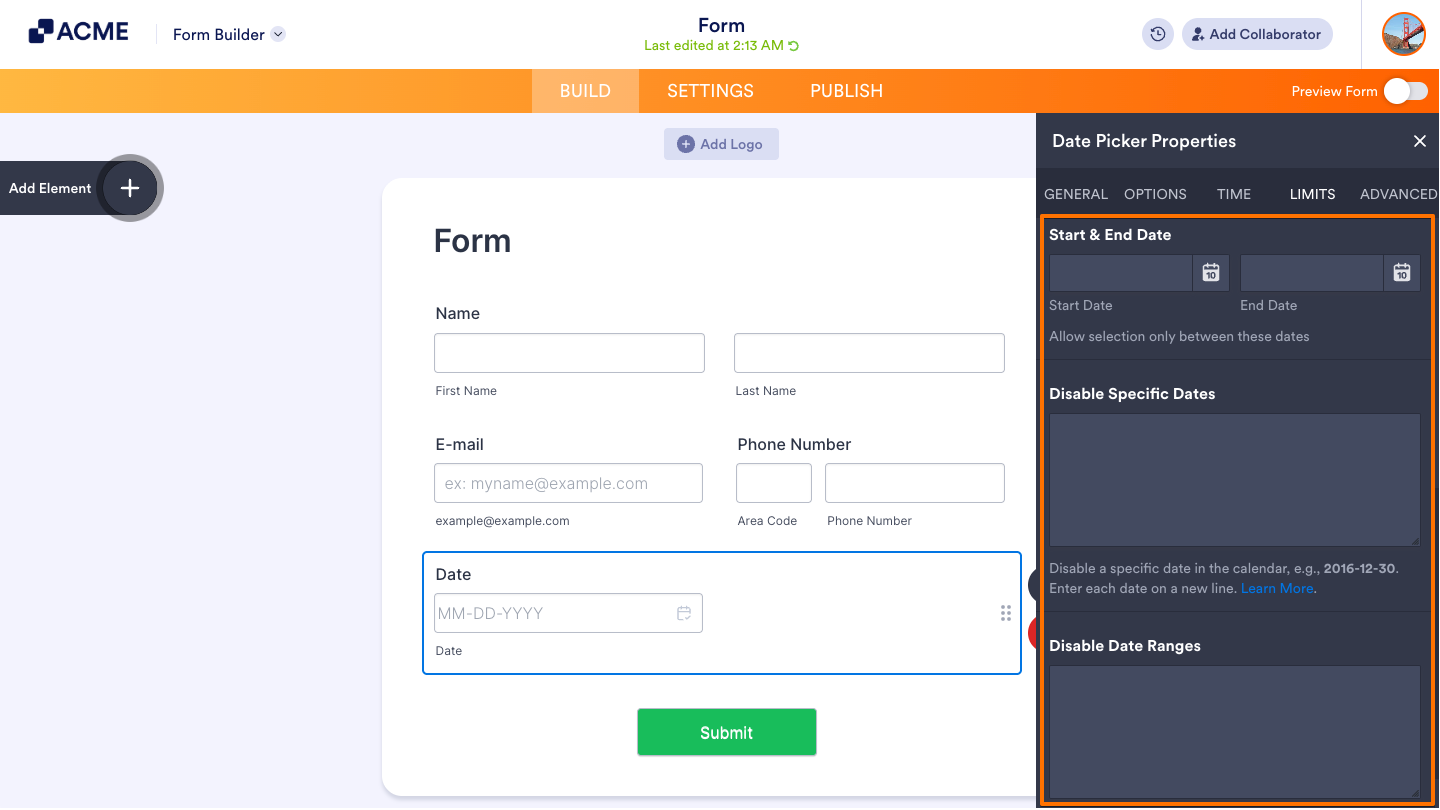Open the Start Date calendar picker

pyautogui.click(x=1211, y=272)
